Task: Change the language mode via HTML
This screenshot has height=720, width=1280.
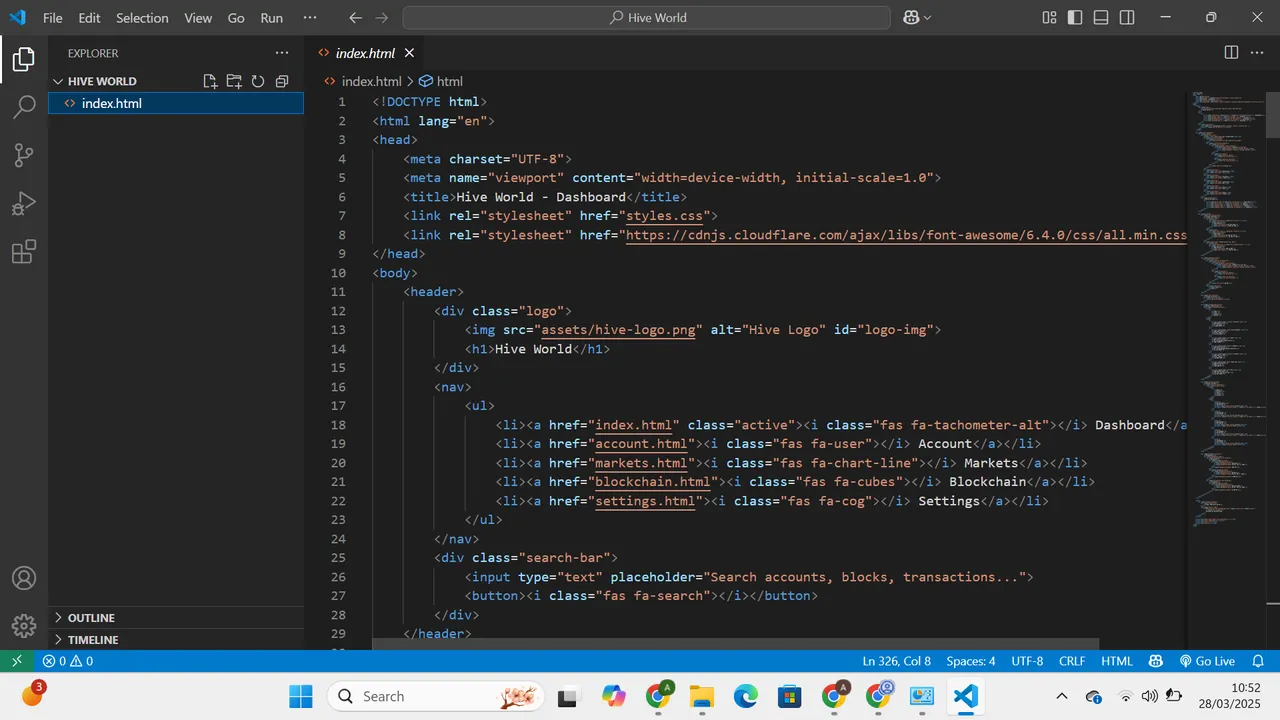Action: point(1117,661)
